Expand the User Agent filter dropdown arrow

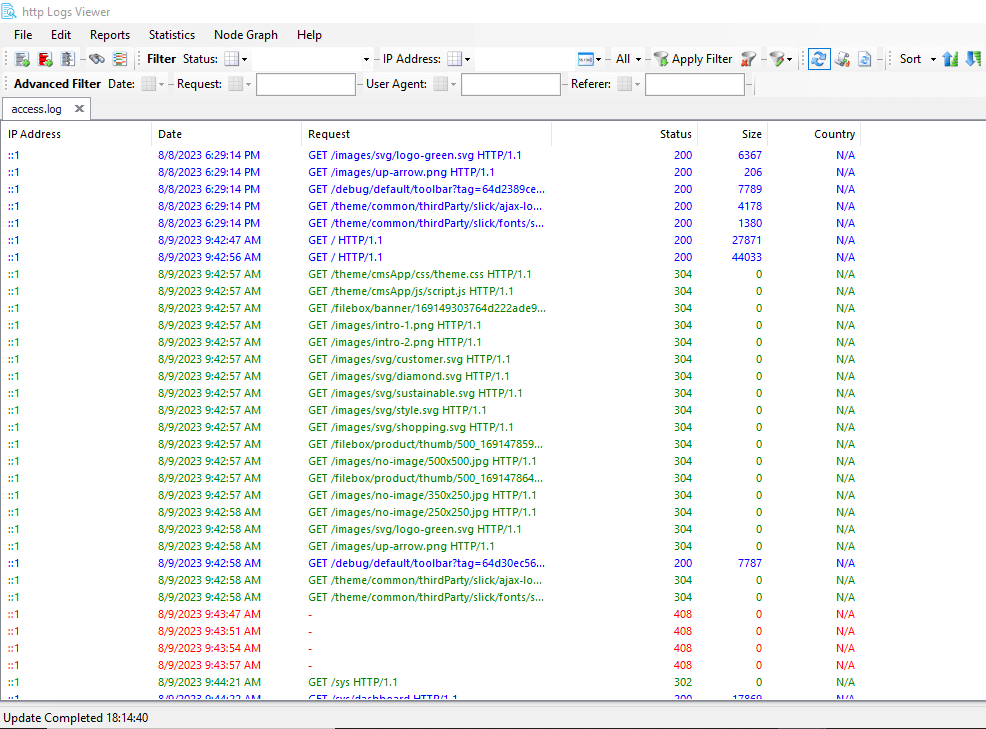(453, 84)
